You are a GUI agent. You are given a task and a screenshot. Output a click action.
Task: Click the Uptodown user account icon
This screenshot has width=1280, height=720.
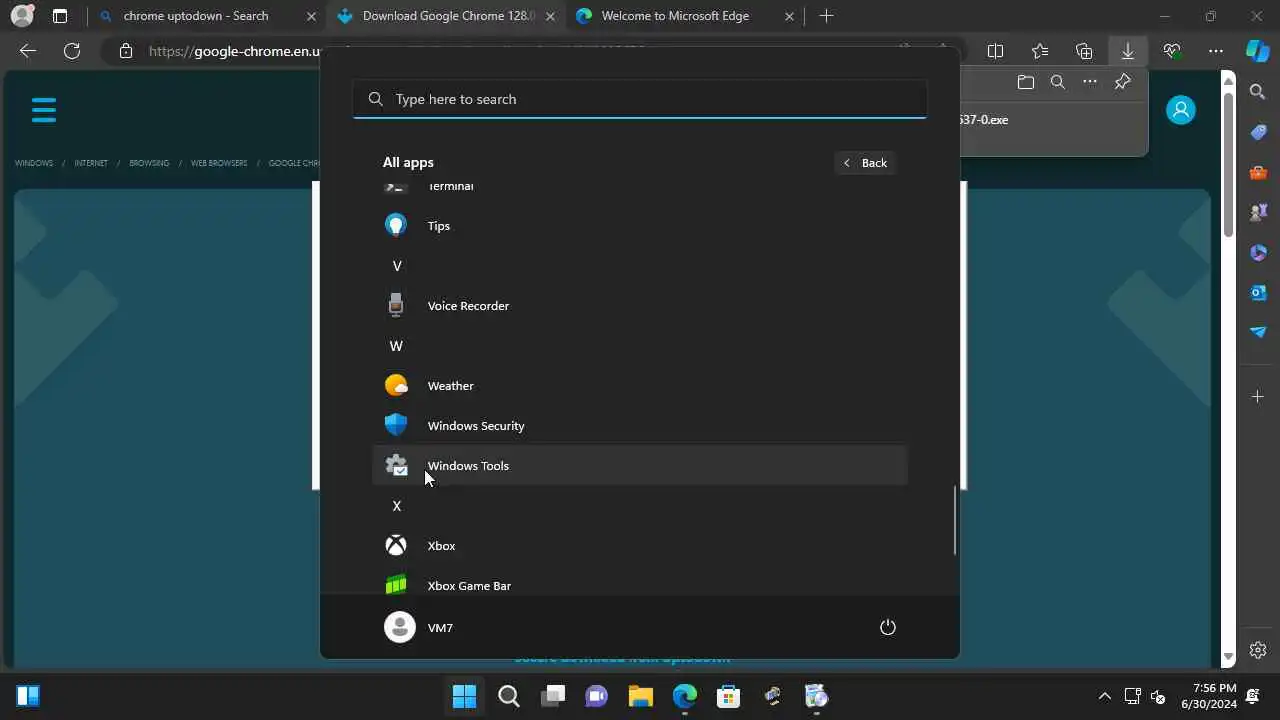tap(1181, 109)
